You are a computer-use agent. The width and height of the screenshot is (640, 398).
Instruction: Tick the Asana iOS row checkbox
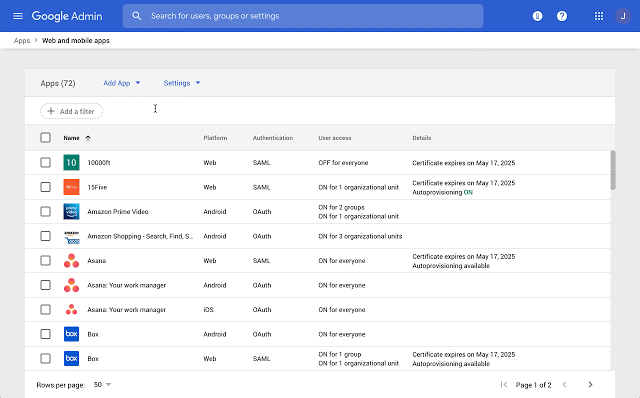click(45, 309)
